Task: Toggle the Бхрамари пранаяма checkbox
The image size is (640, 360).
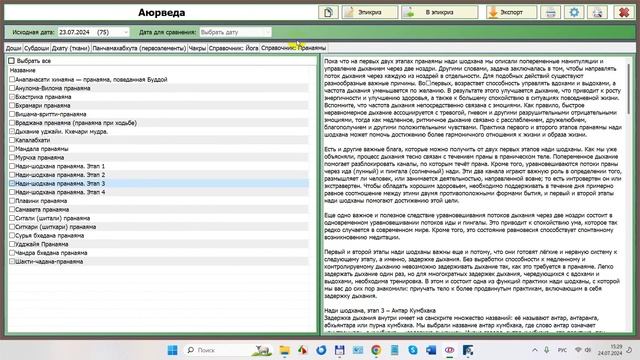Action: [x=12, y=105]
